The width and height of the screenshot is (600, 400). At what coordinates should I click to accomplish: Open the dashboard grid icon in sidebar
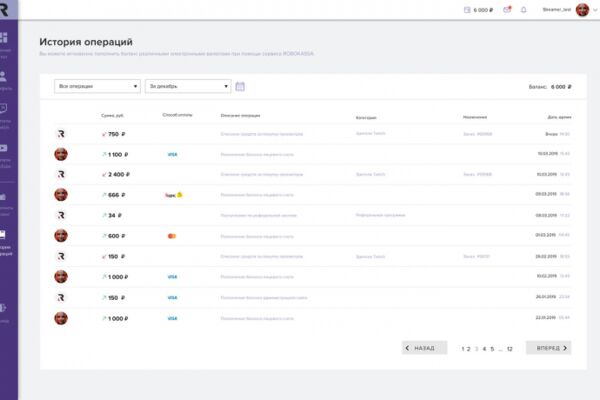coord(3,38)
